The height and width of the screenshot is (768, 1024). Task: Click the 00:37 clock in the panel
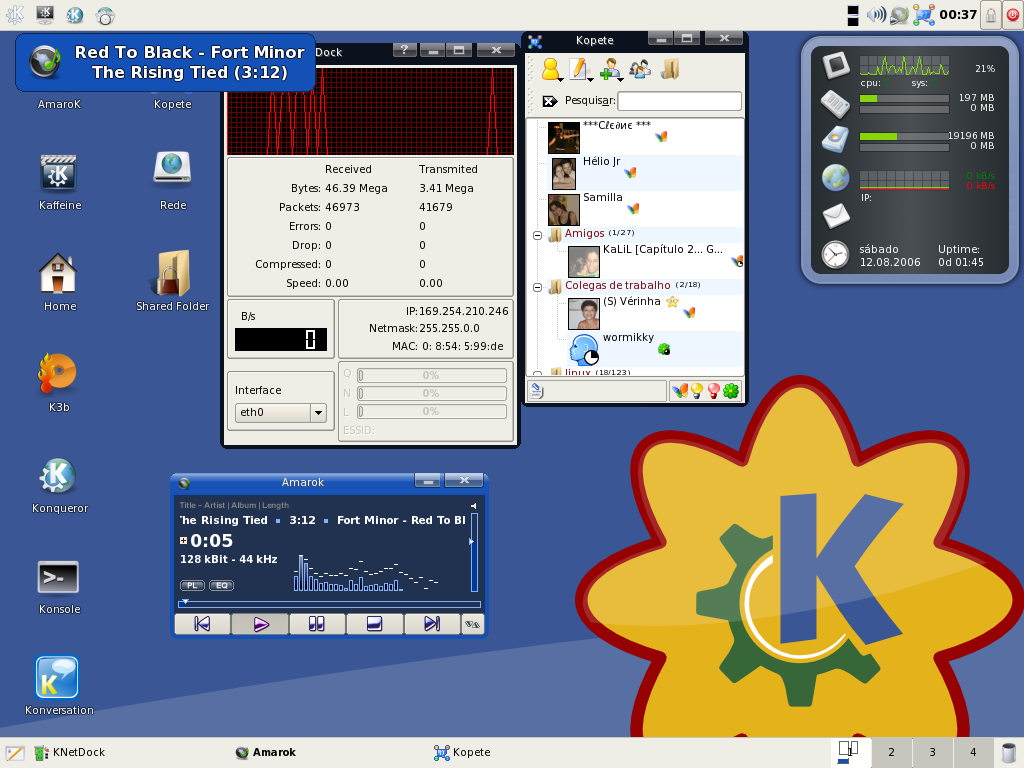pyautogui.click(x=957, y=14)
